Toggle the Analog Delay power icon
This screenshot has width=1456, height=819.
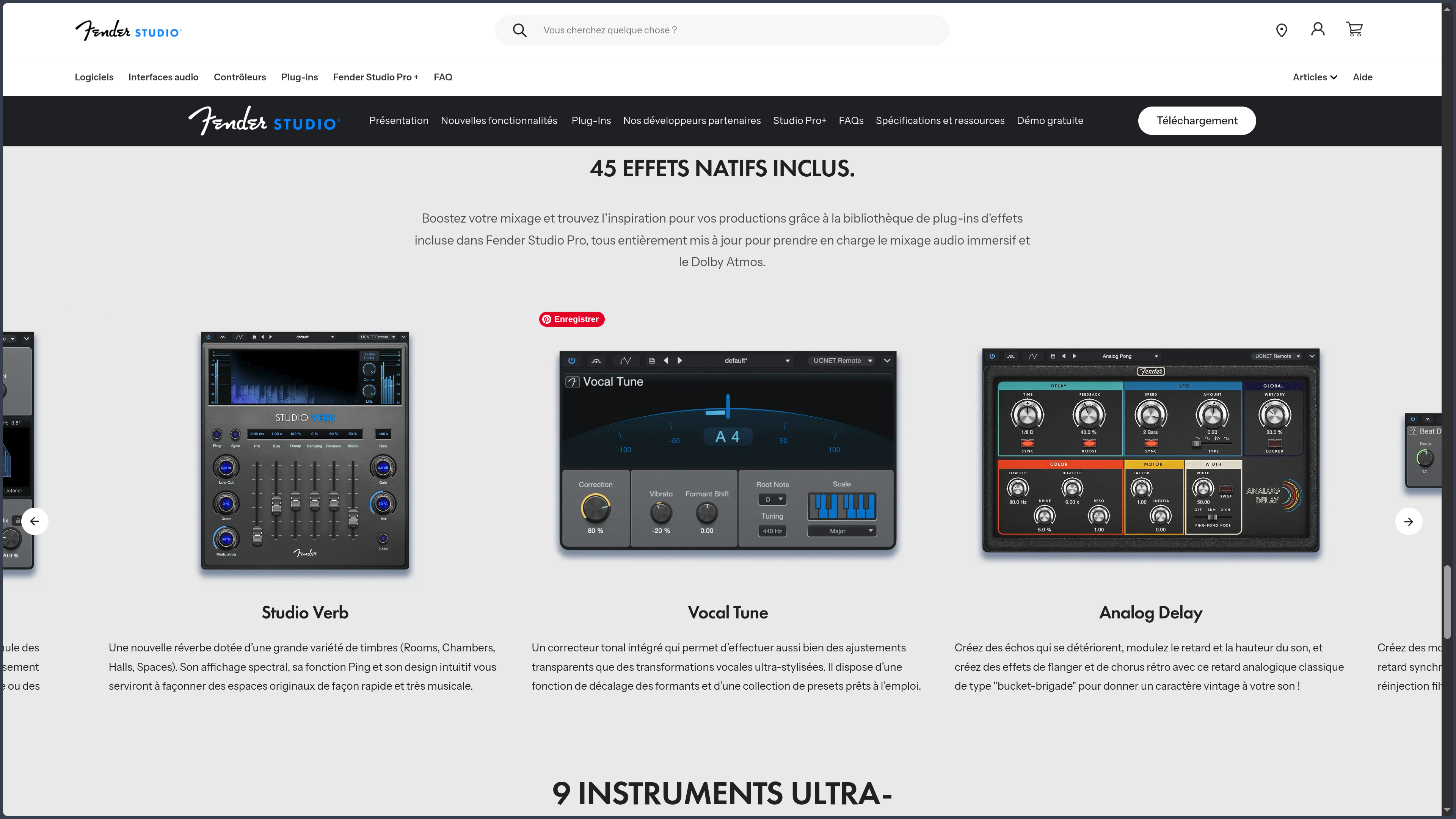(x=992, y=356)
